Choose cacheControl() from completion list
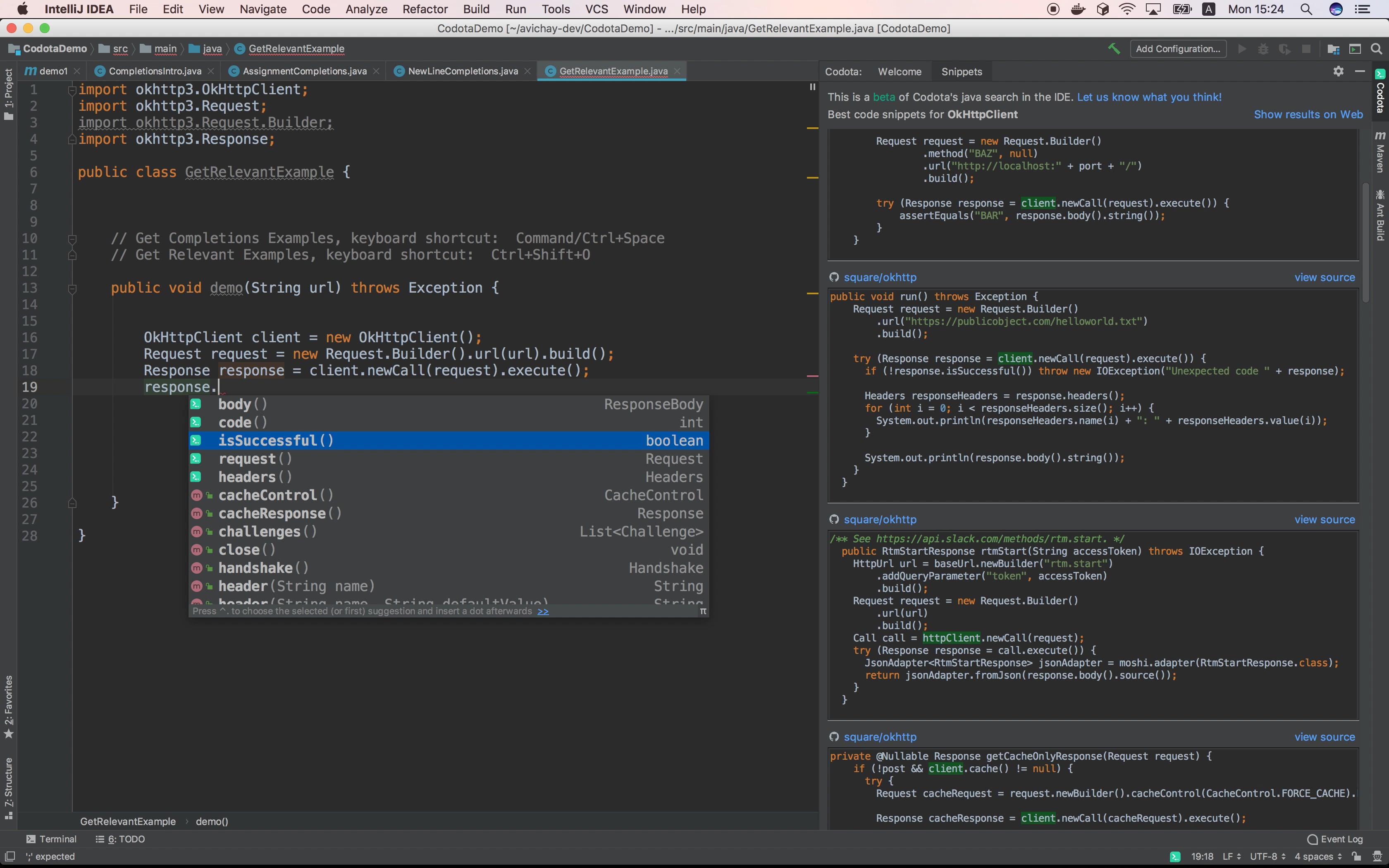1389x868 pixels. point(449,495)
